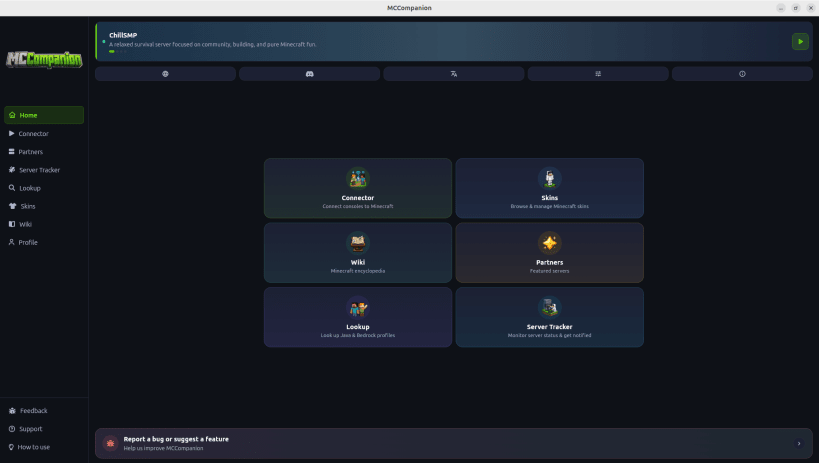Click the chevron arrow on report banner
Image resolution: width=819 pixels, height=463 pixels.
(799, 444)
